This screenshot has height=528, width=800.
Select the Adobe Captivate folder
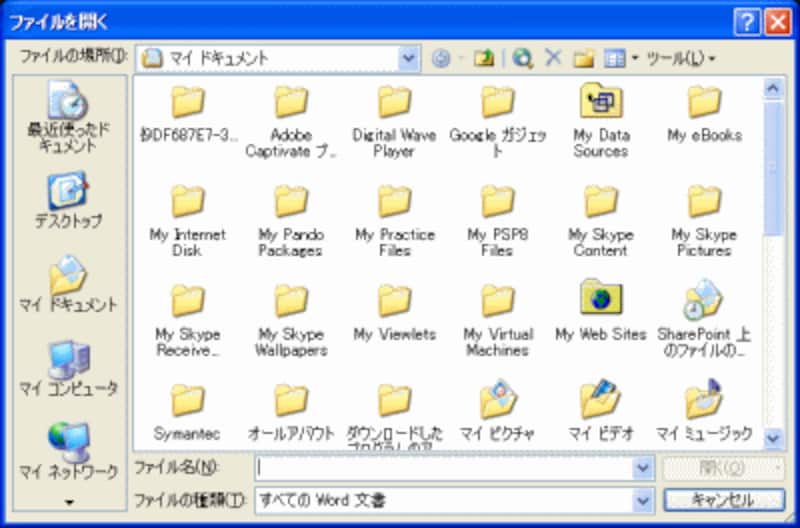[x=291, y=121]
